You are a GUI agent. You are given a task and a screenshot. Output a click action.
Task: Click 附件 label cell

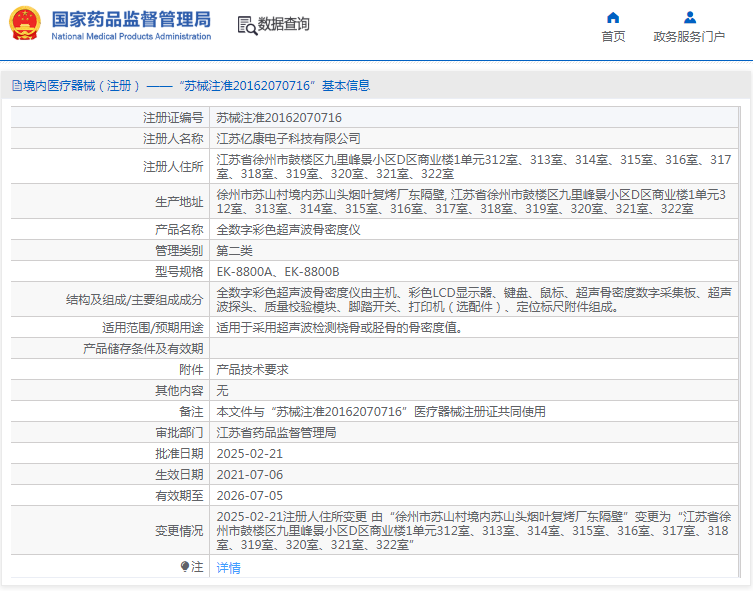pyautogui.click(x=110, y=369)
